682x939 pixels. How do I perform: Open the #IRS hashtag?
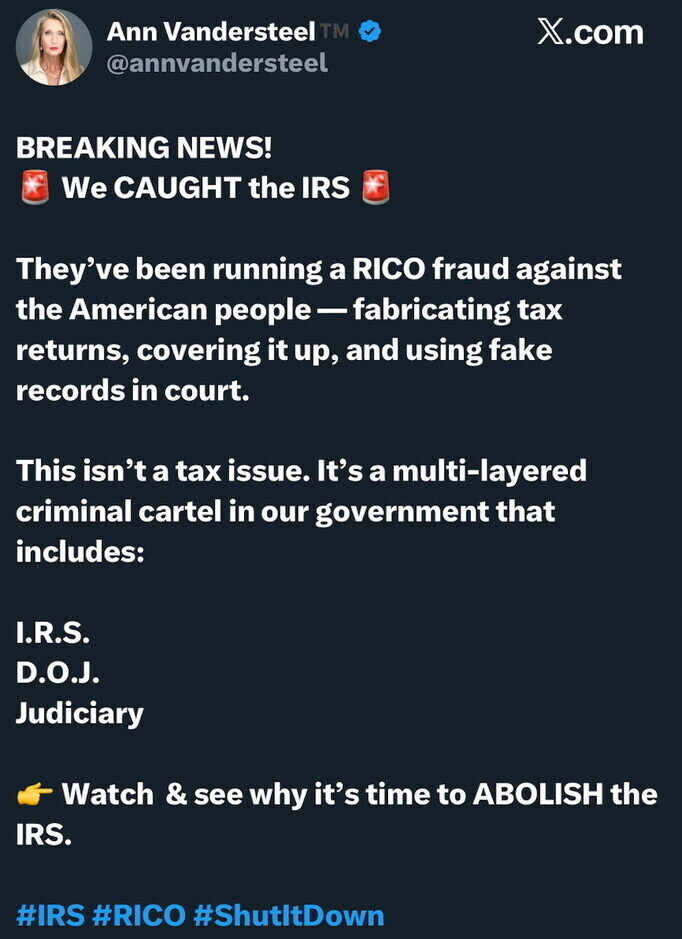coord(51,916)
